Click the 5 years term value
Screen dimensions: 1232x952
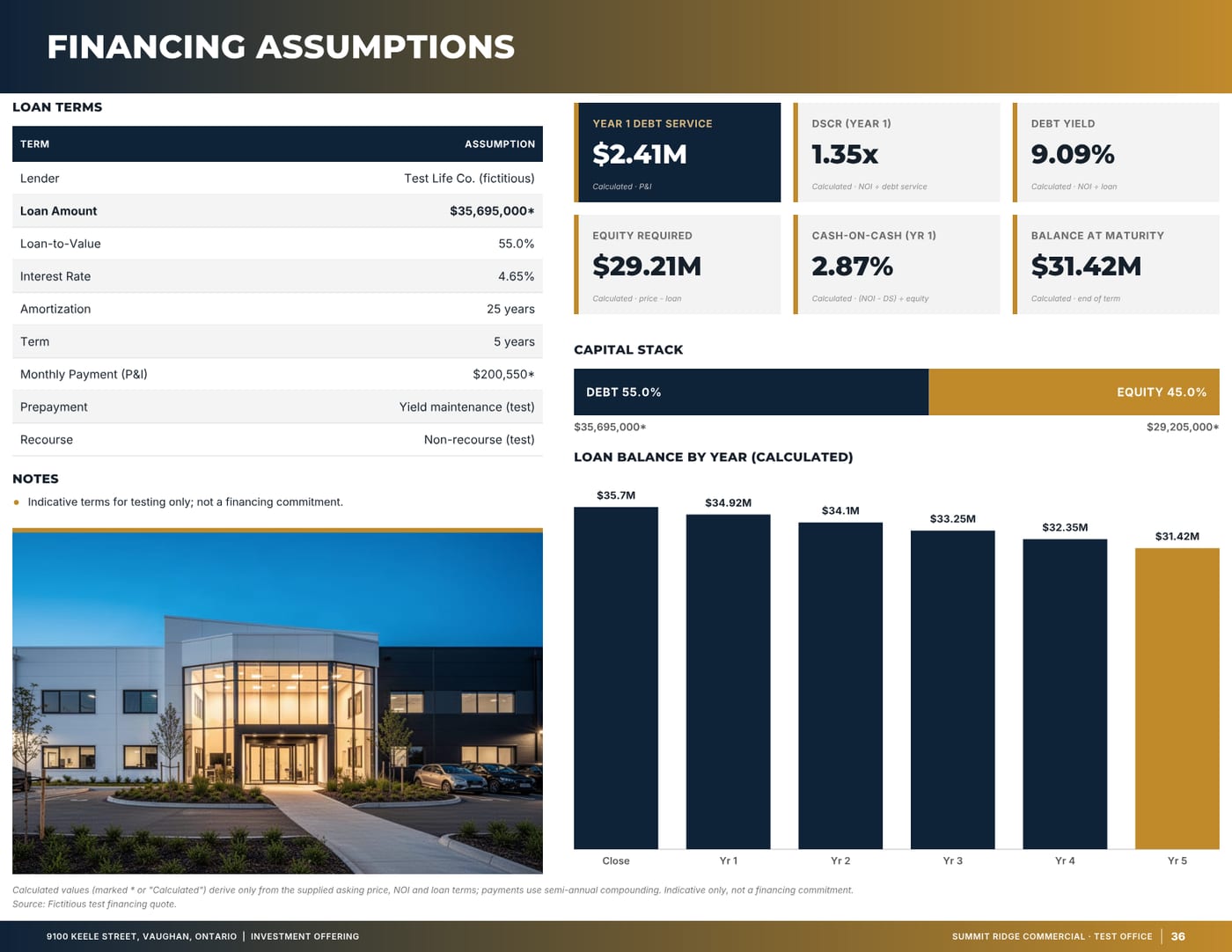tap(514, 341)
